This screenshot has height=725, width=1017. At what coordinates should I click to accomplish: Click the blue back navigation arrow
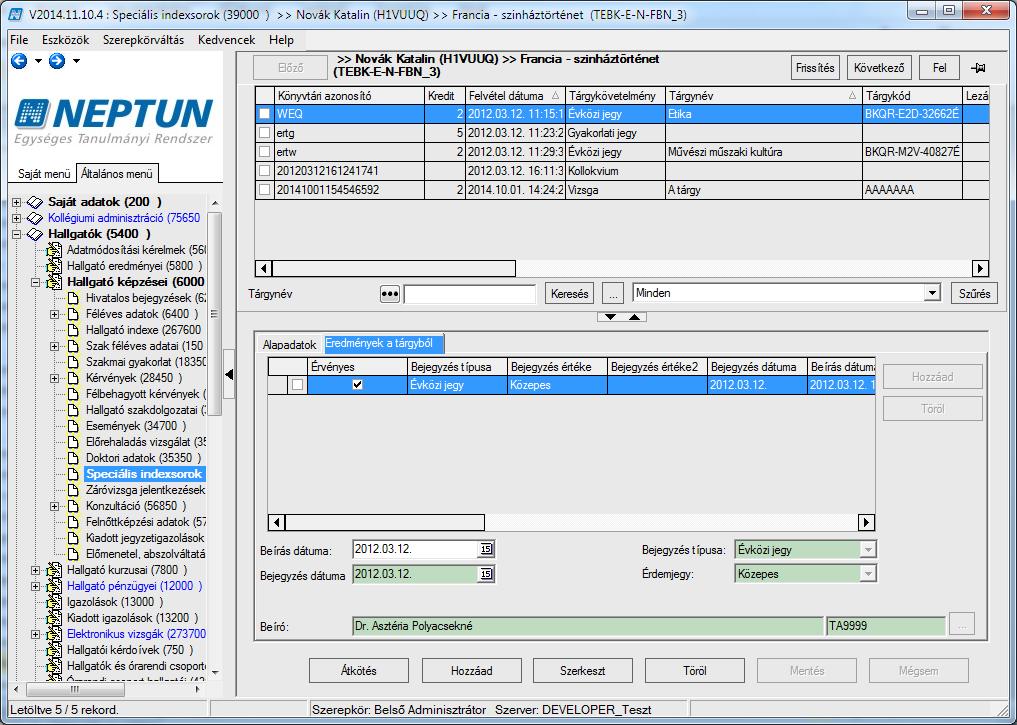pos(19,61)
